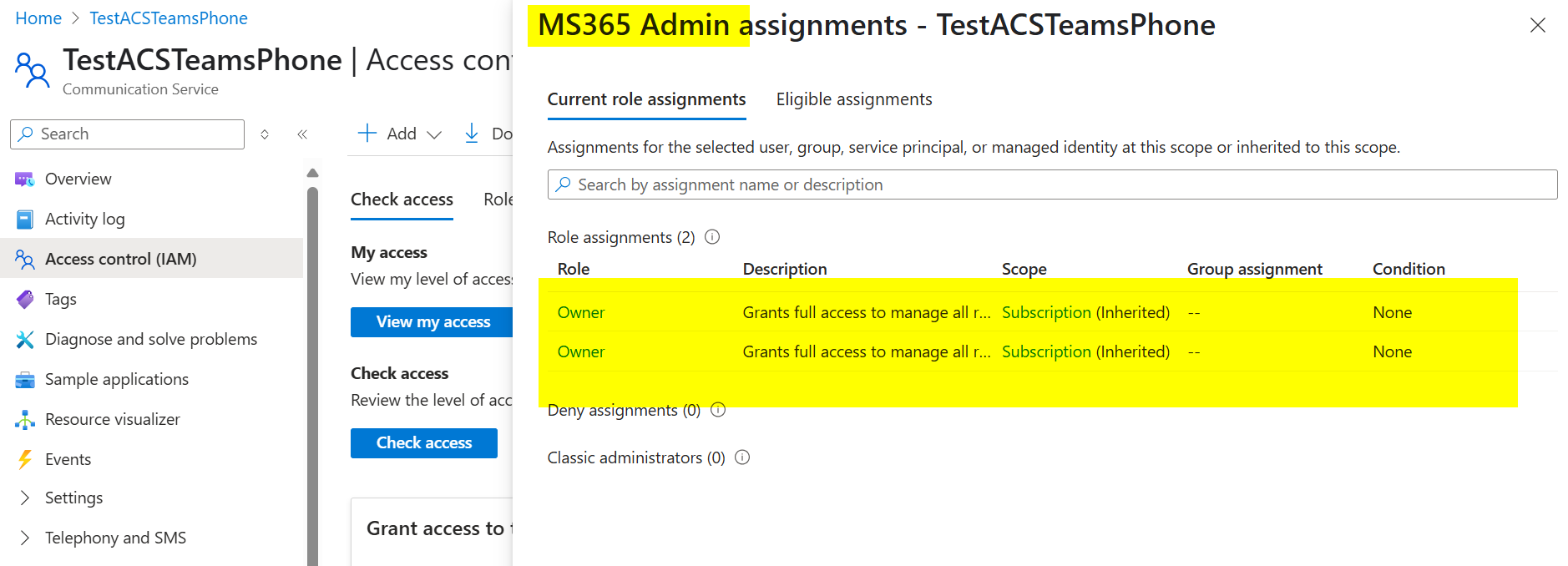This screenshot has width=1568, height=566.
Task: Collapse the sidebar with double chevron
Action: coord(302,134)
